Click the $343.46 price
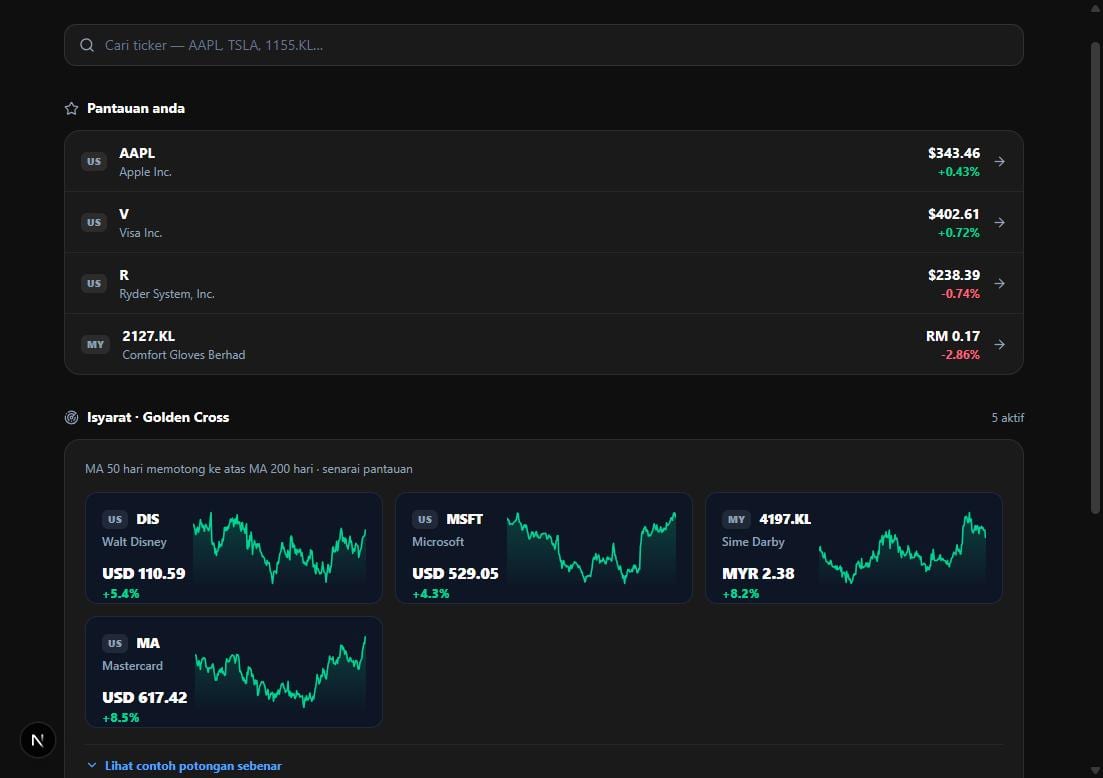1103x778 pixels. [x=953, y=153]
